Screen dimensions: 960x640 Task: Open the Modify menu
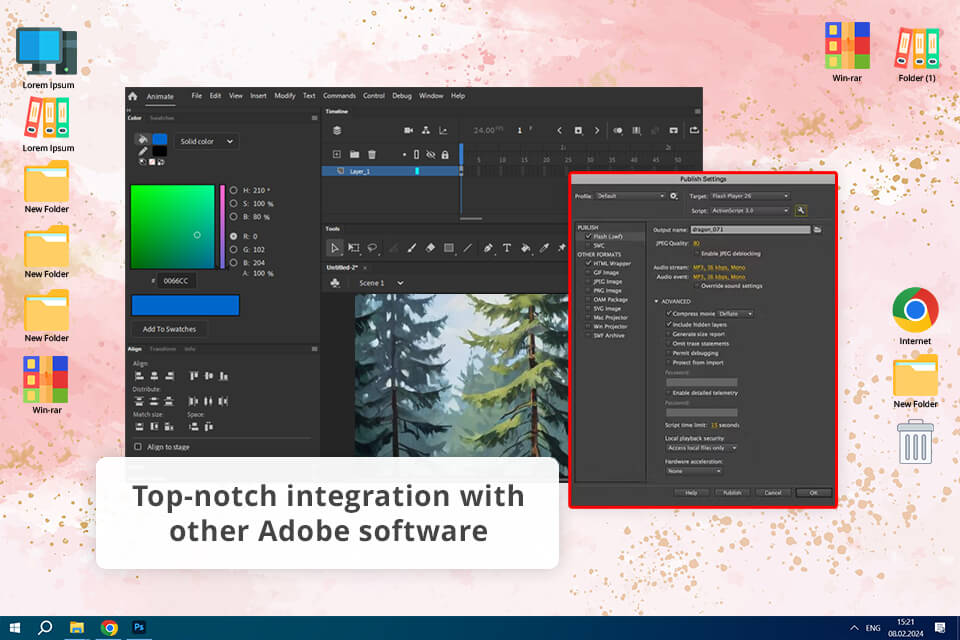(285, 96)
